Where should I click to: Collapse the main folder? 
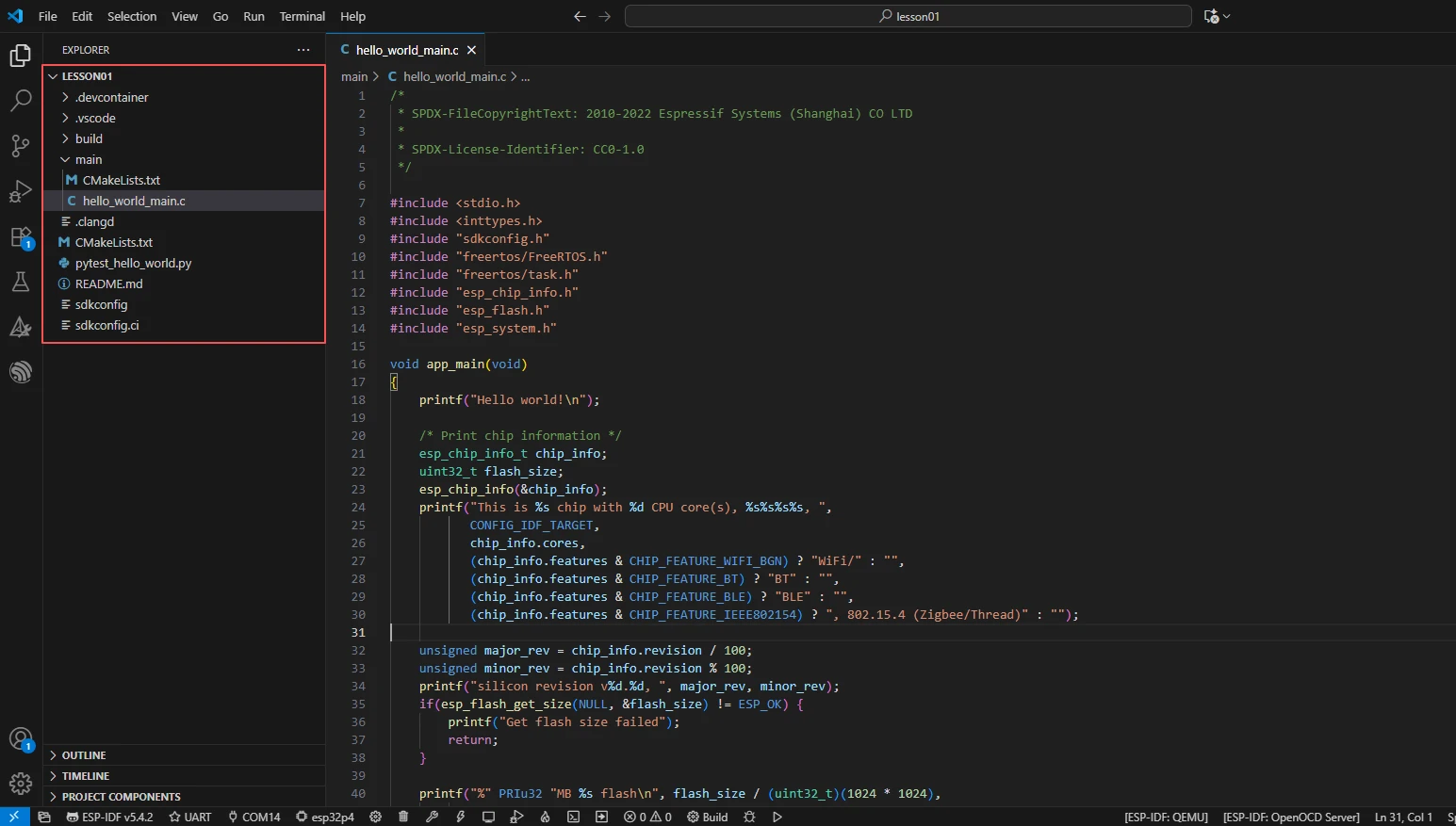tap(88, 159)
